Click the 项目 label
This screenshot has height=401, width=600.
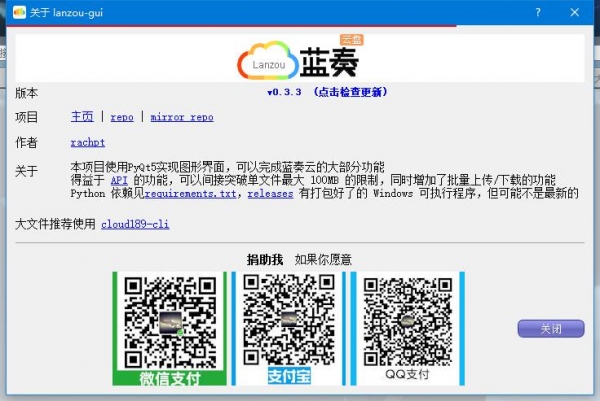(x=26, y=117)
